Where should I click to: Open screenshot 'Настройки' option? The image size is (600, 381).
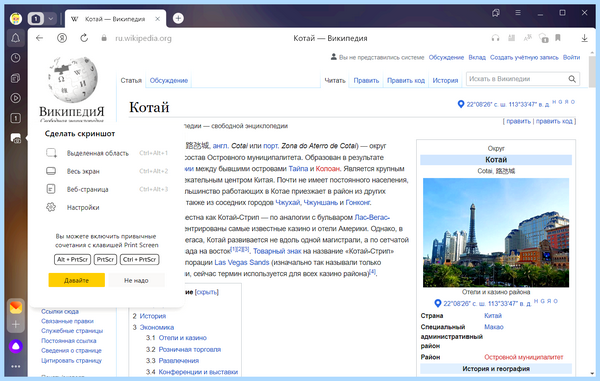pos(83,207)
